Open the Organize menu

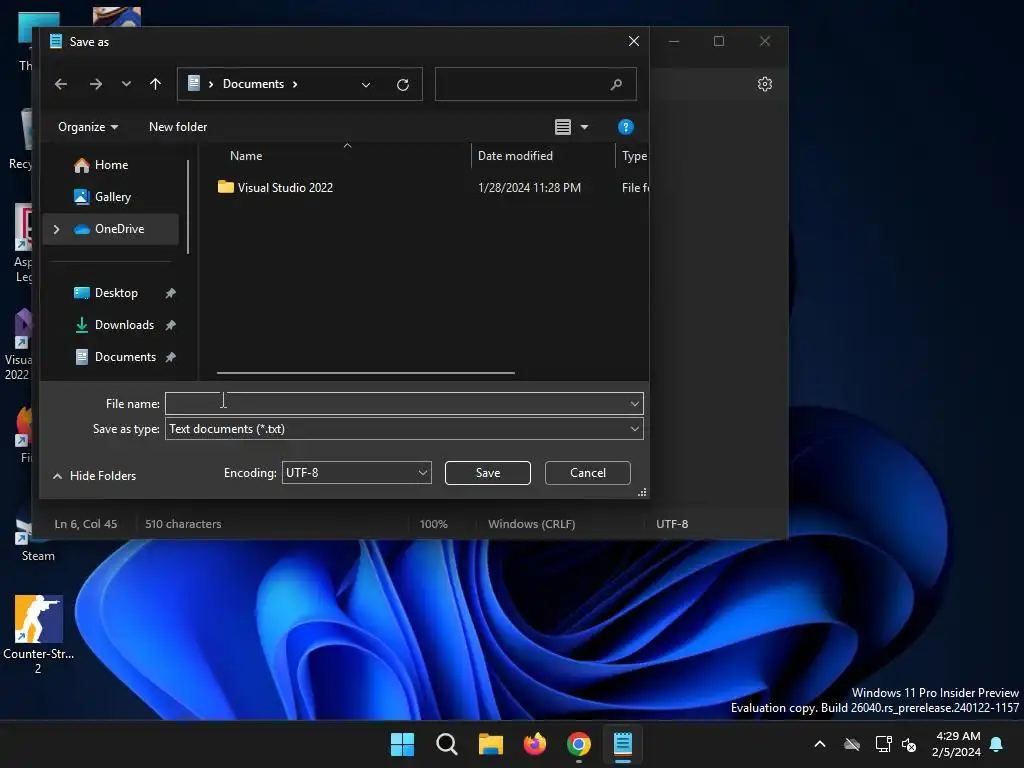(88, 127)
